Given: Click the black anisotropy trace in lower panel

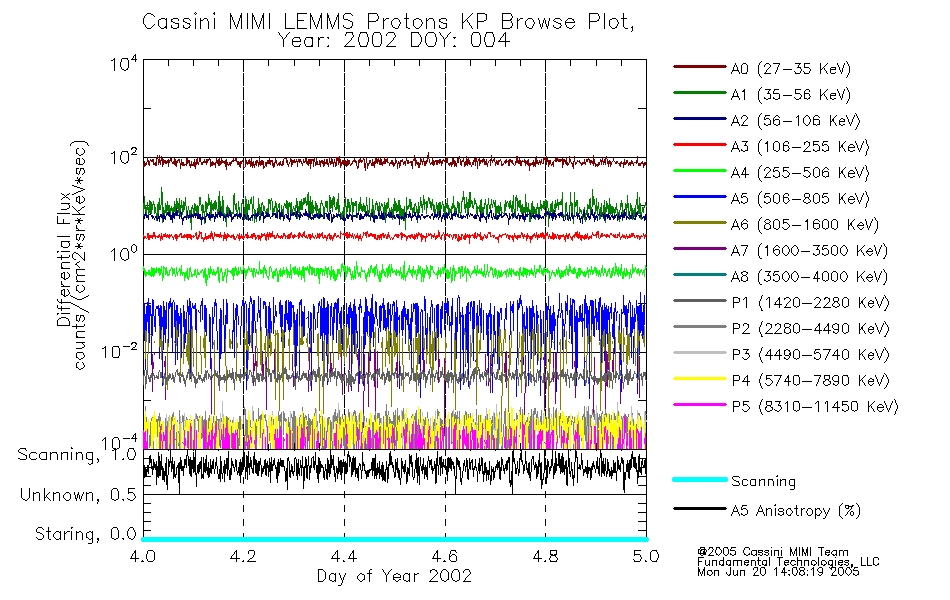Looking at the screenshot, I should point(394,468).
